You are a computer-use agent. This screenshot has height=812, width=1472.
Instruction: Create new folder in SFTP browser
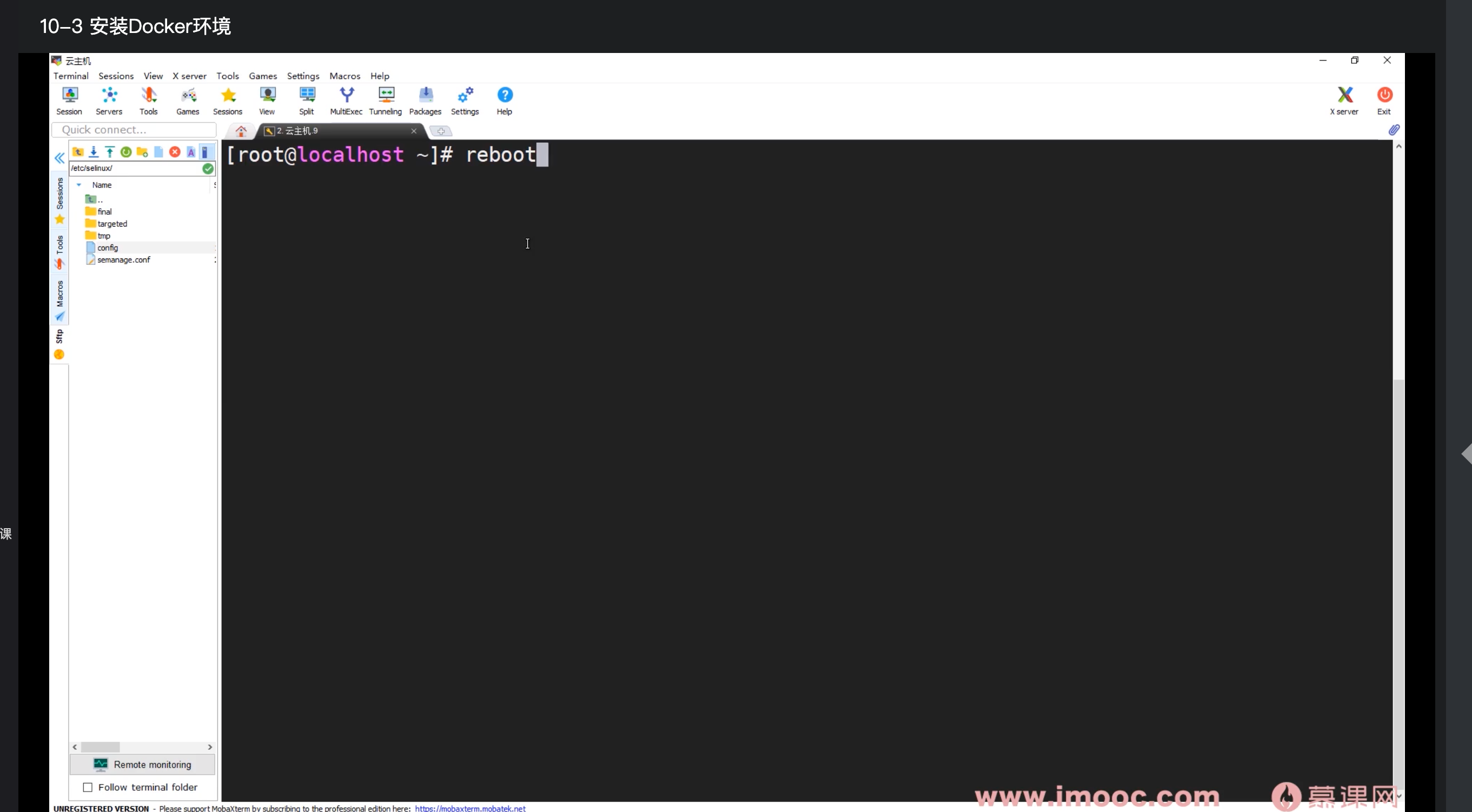click(x=142, y=152)
